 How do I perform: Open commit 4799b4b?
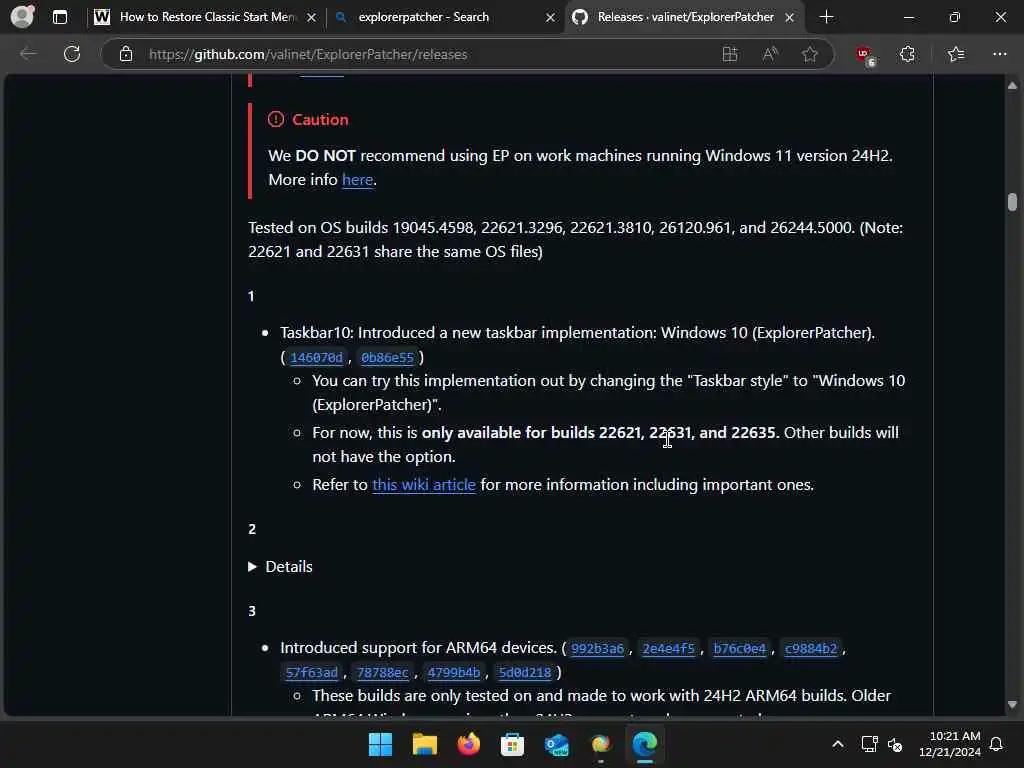tap(454, 672)
